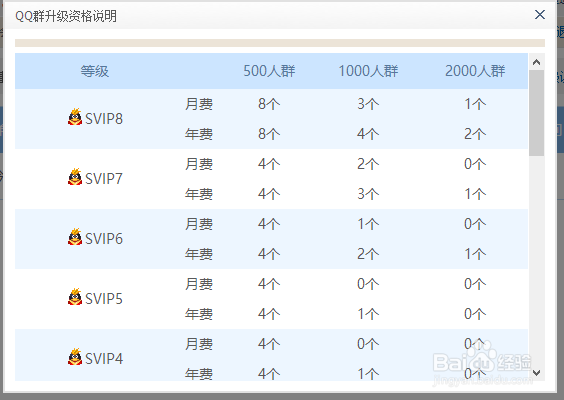
Task: Click 月费 in the SVIP7 row
Action: [x=199, y=164]
